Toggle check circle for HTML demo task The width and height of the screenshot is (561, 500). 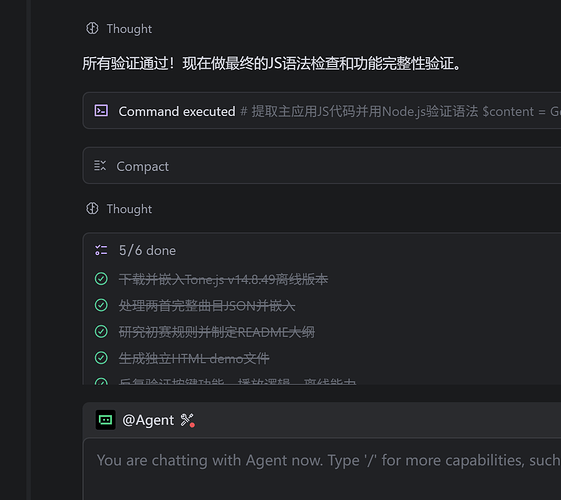click(101, 358)
